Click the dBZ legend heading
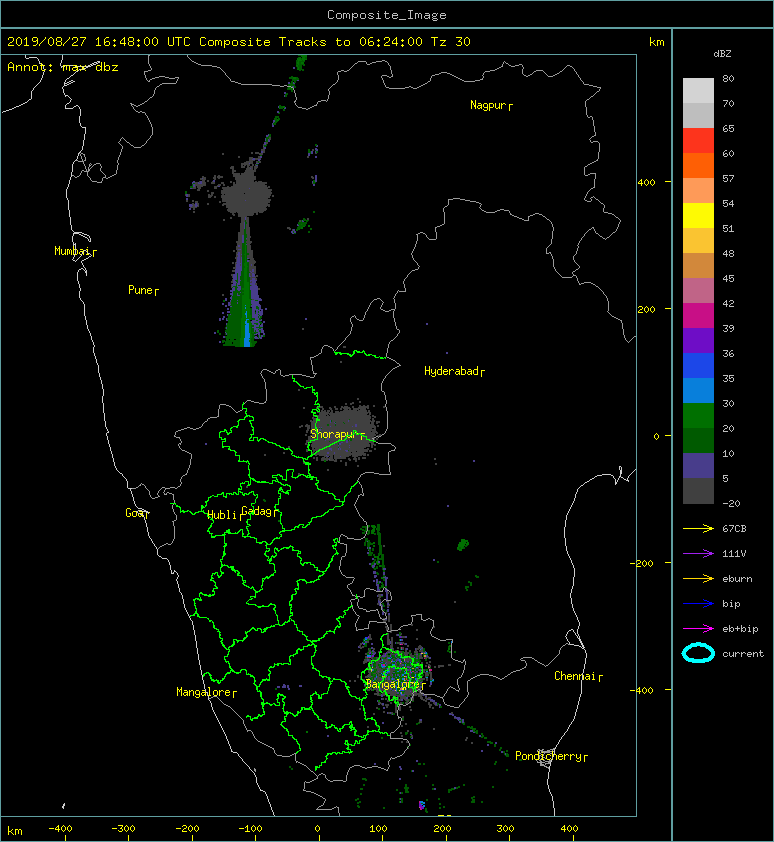The width and height of the screenshot is (774, 842). pyautogui.click(x=722, y=54)
